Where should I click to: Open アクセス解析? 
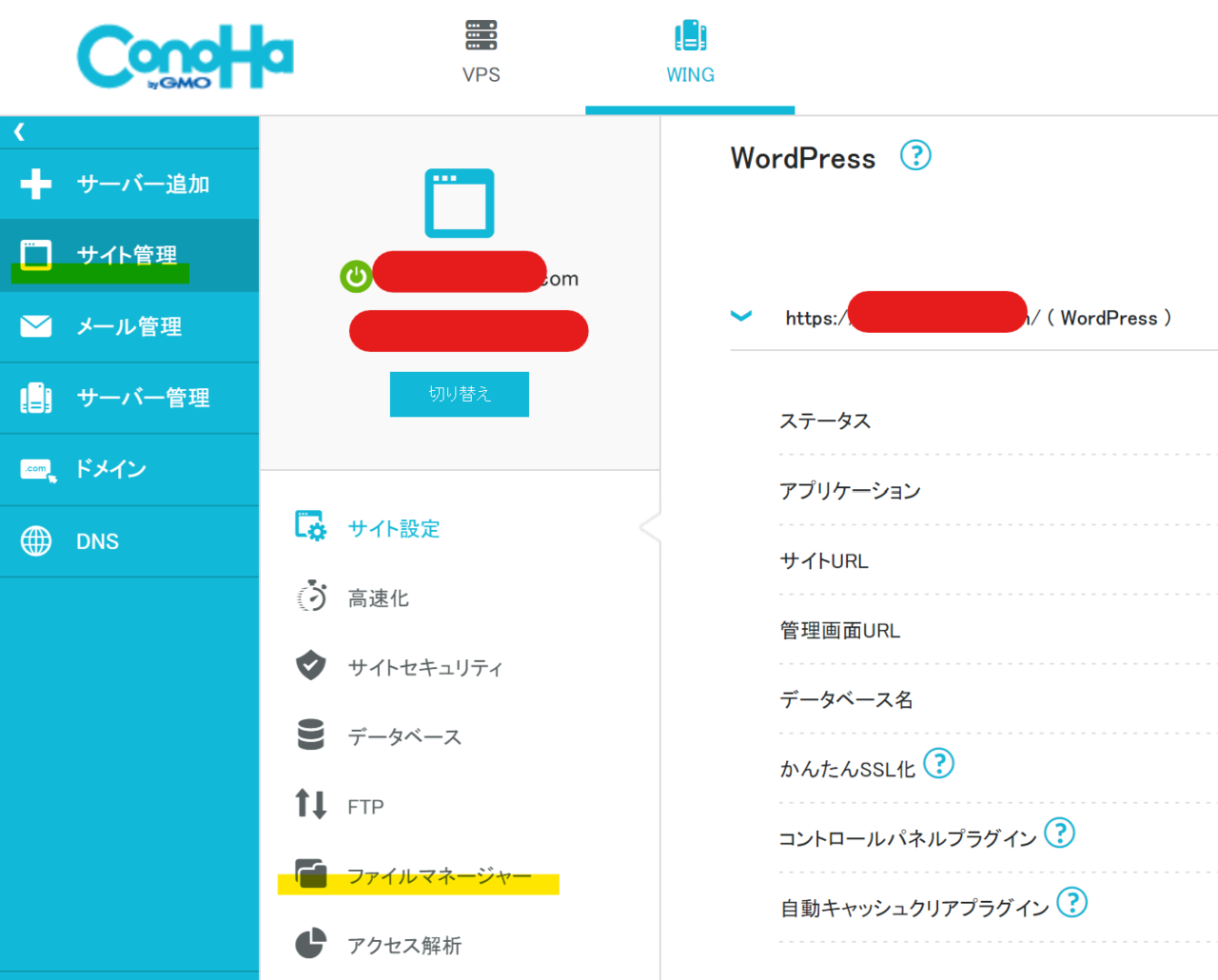coord(404,945)
